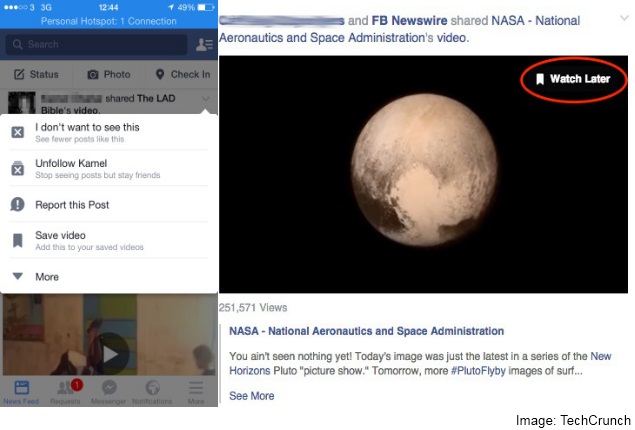The height and width of the screenshot is (430, 635).
Task: Open the Notifications globe tab
Action: click(x=152, y=392)
